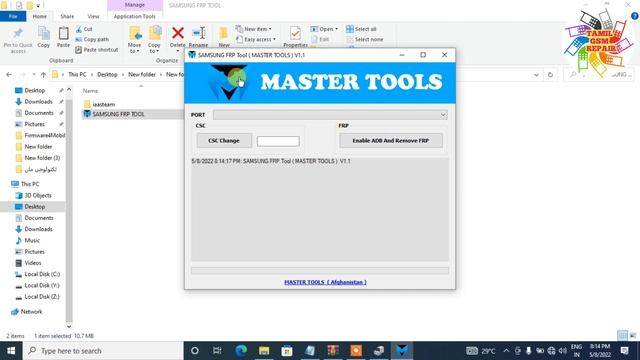The width and height of the screenshot is (640, 360).
Task: Click the Explorer search box
Action: (x=599, y=75)
